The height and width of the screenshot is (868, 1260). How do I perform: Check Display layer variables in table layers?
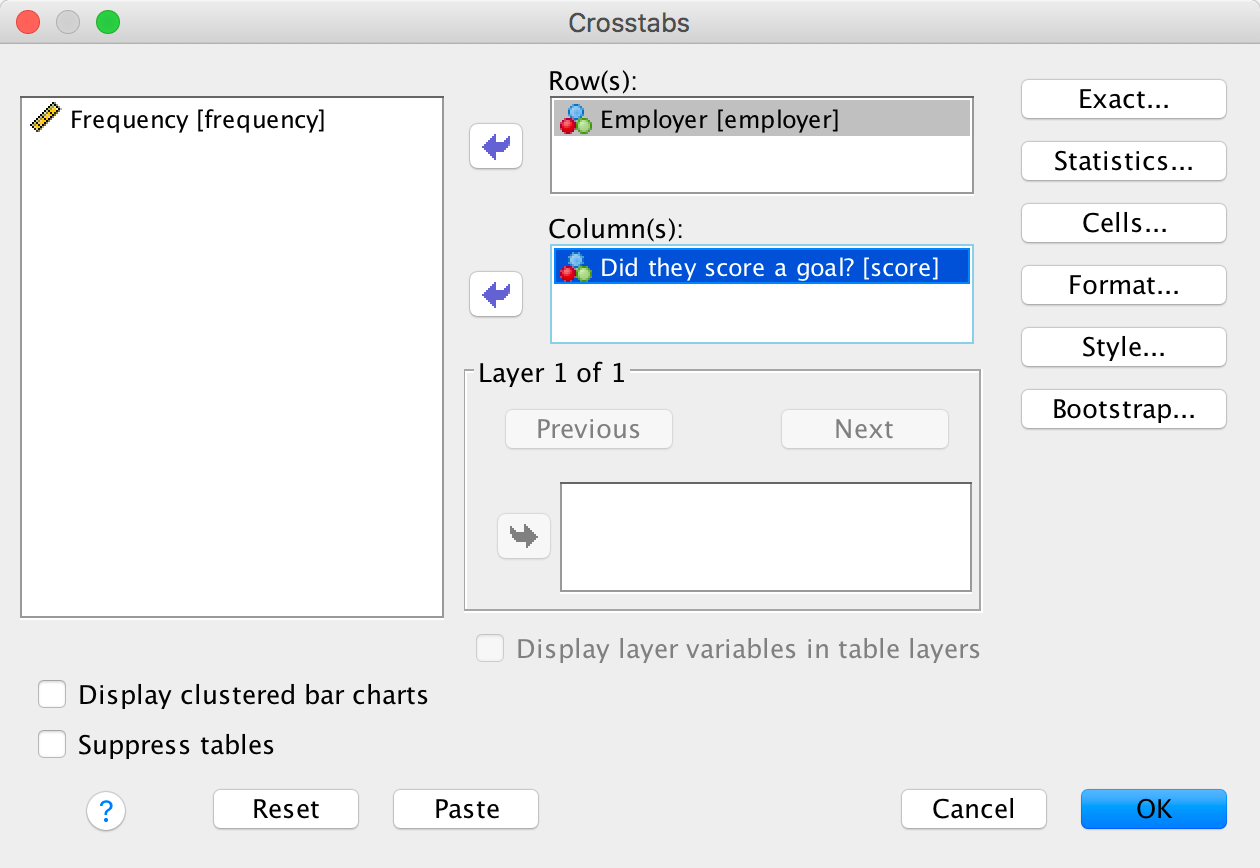(x=490, y=649)
